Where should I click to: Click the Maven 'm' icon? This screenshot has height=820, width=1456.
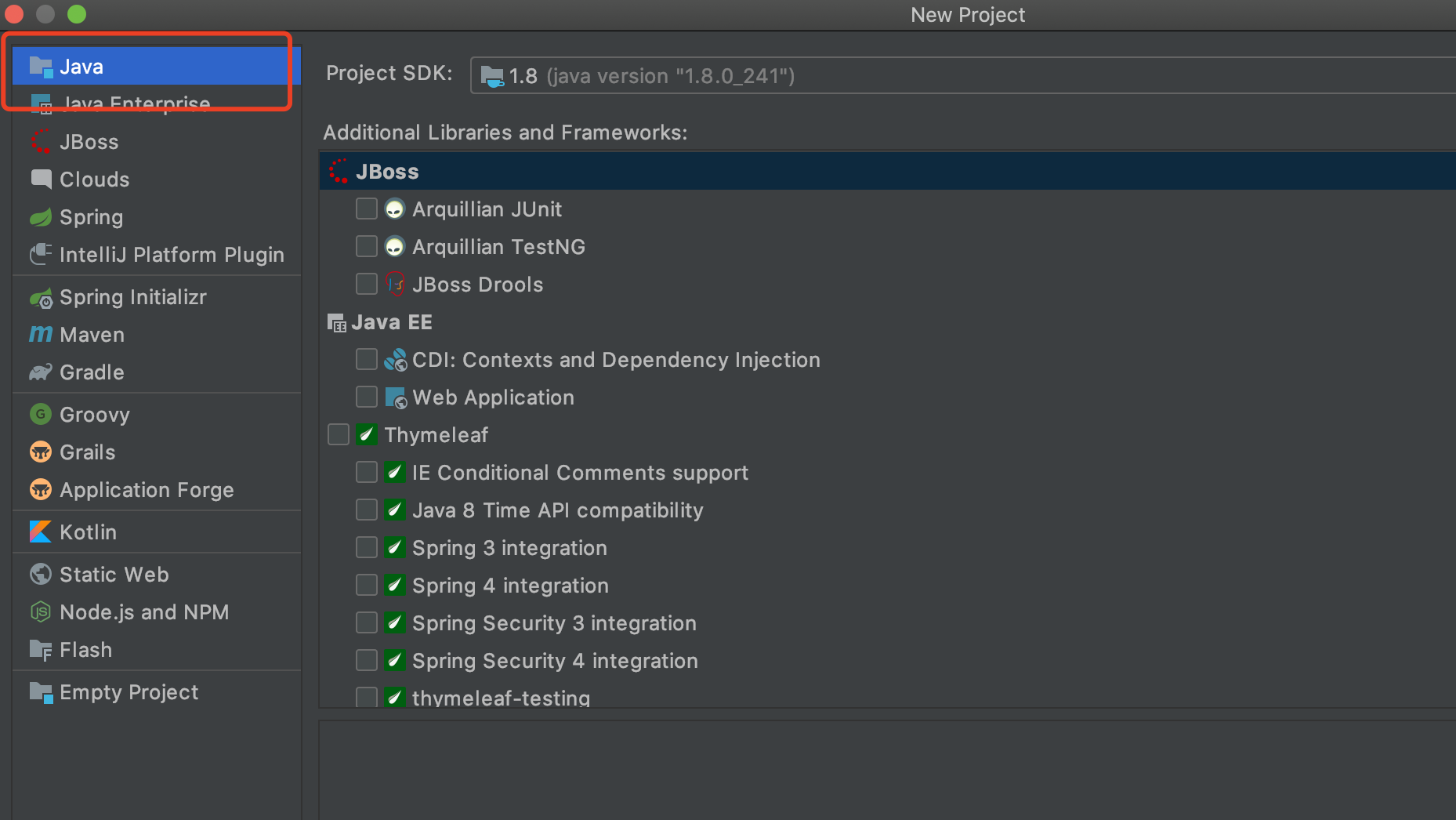point(41,335)
